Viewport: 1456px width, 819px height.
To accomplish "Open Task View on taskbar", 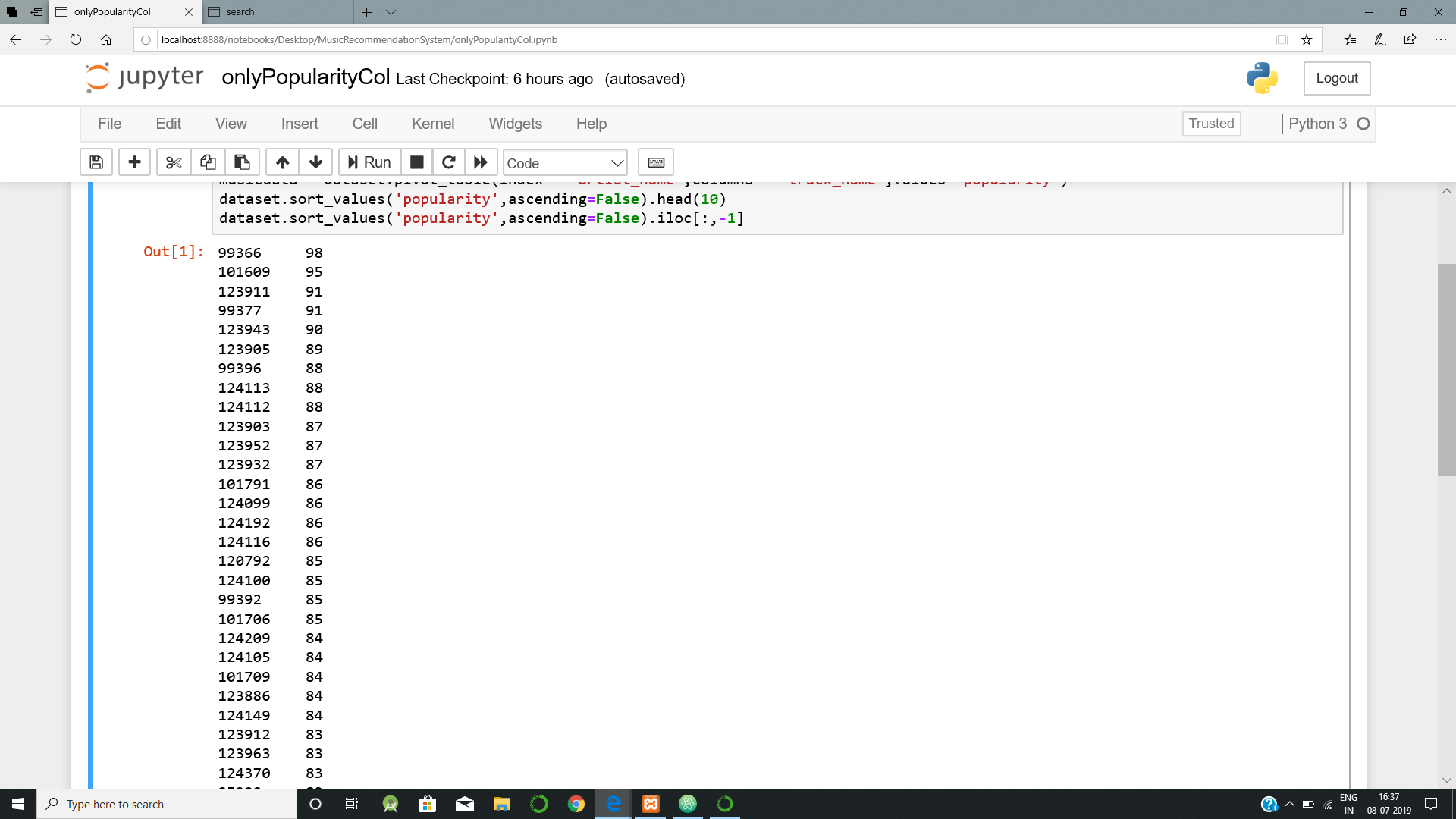I will coord(352,804).
